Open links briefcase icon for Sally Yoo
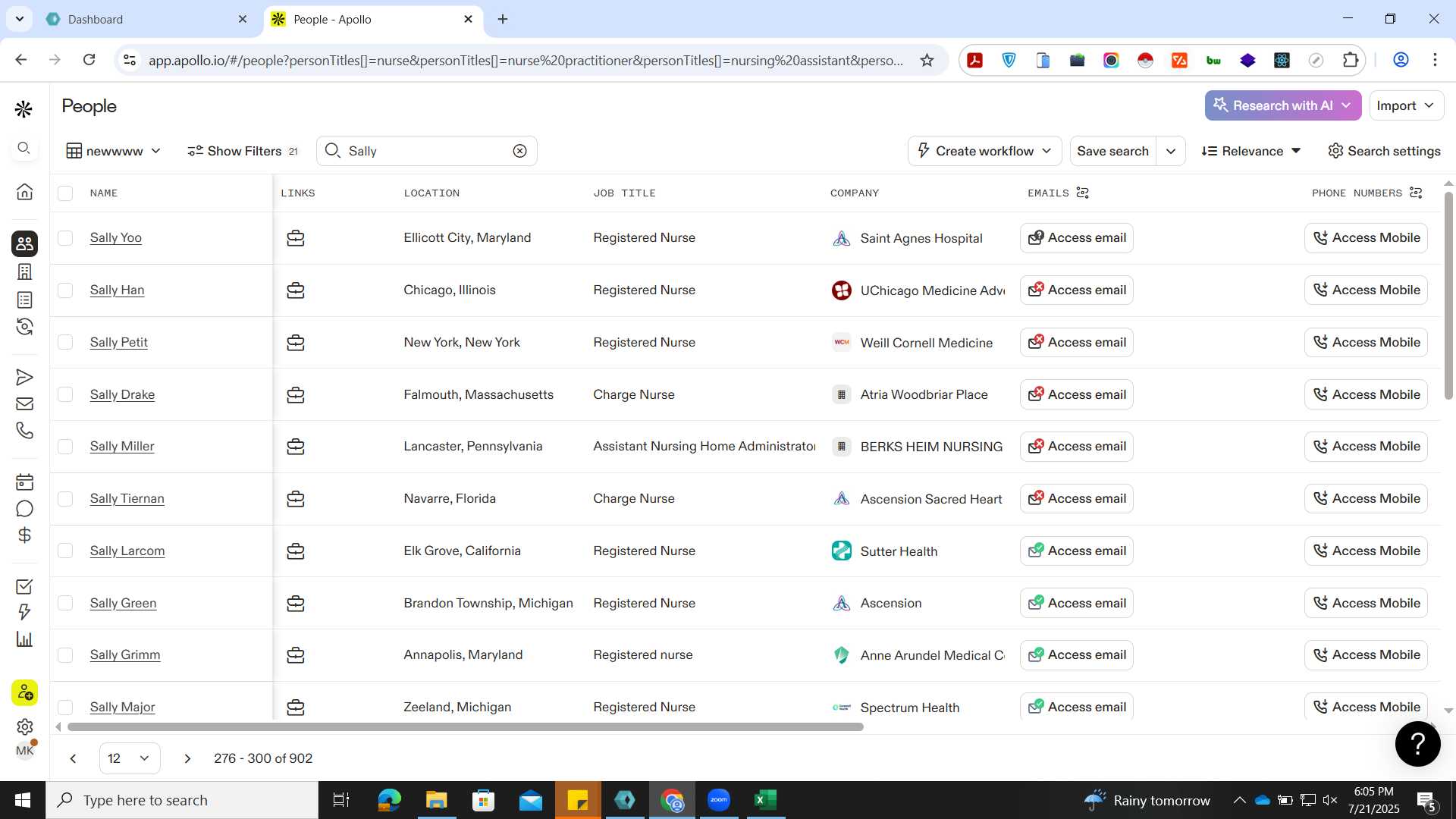This screenshot has width=1456, height=819. tap(296, 238)
